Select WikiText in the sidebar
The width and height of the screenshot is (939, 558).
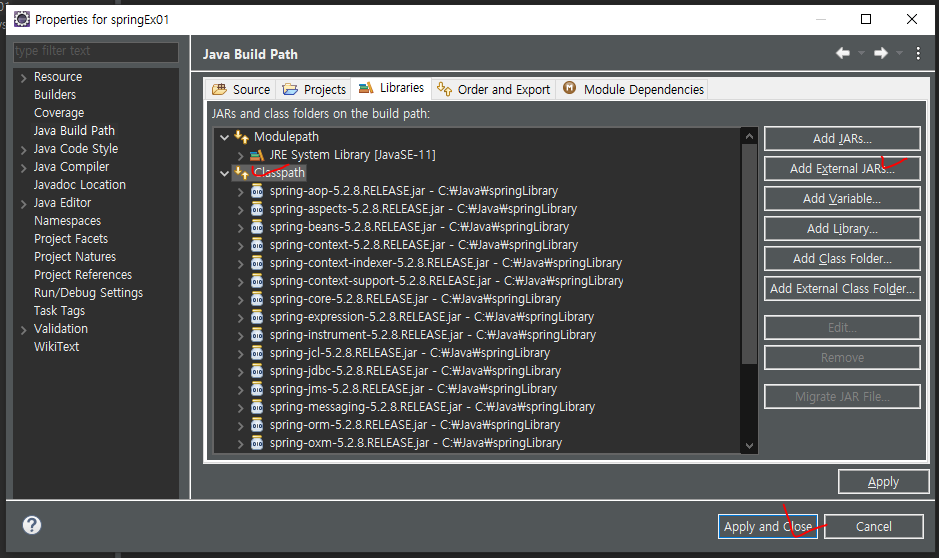click(56, 347)
